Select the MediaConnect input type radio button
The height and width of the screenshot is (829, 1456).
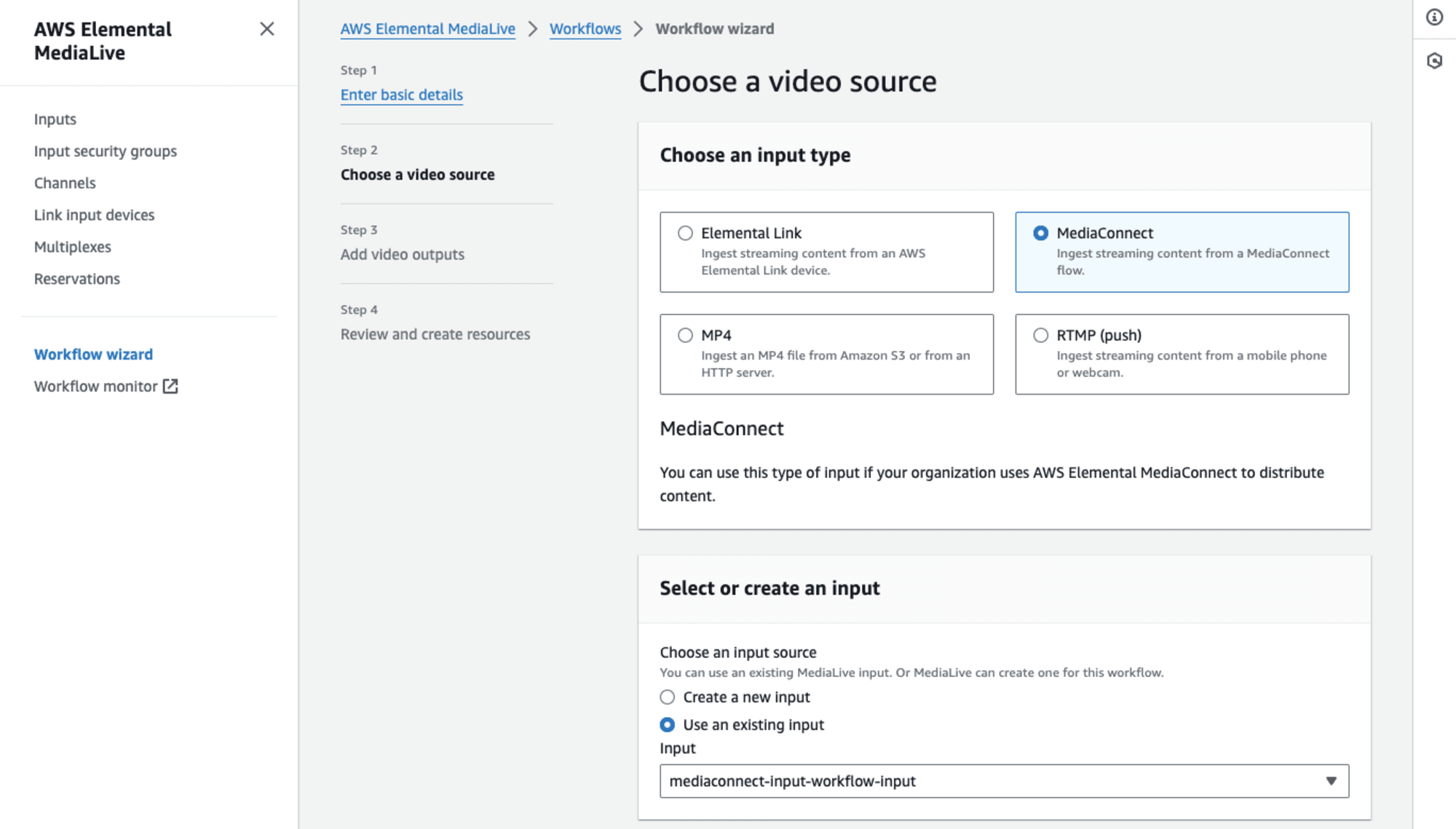click(1041, 232)
